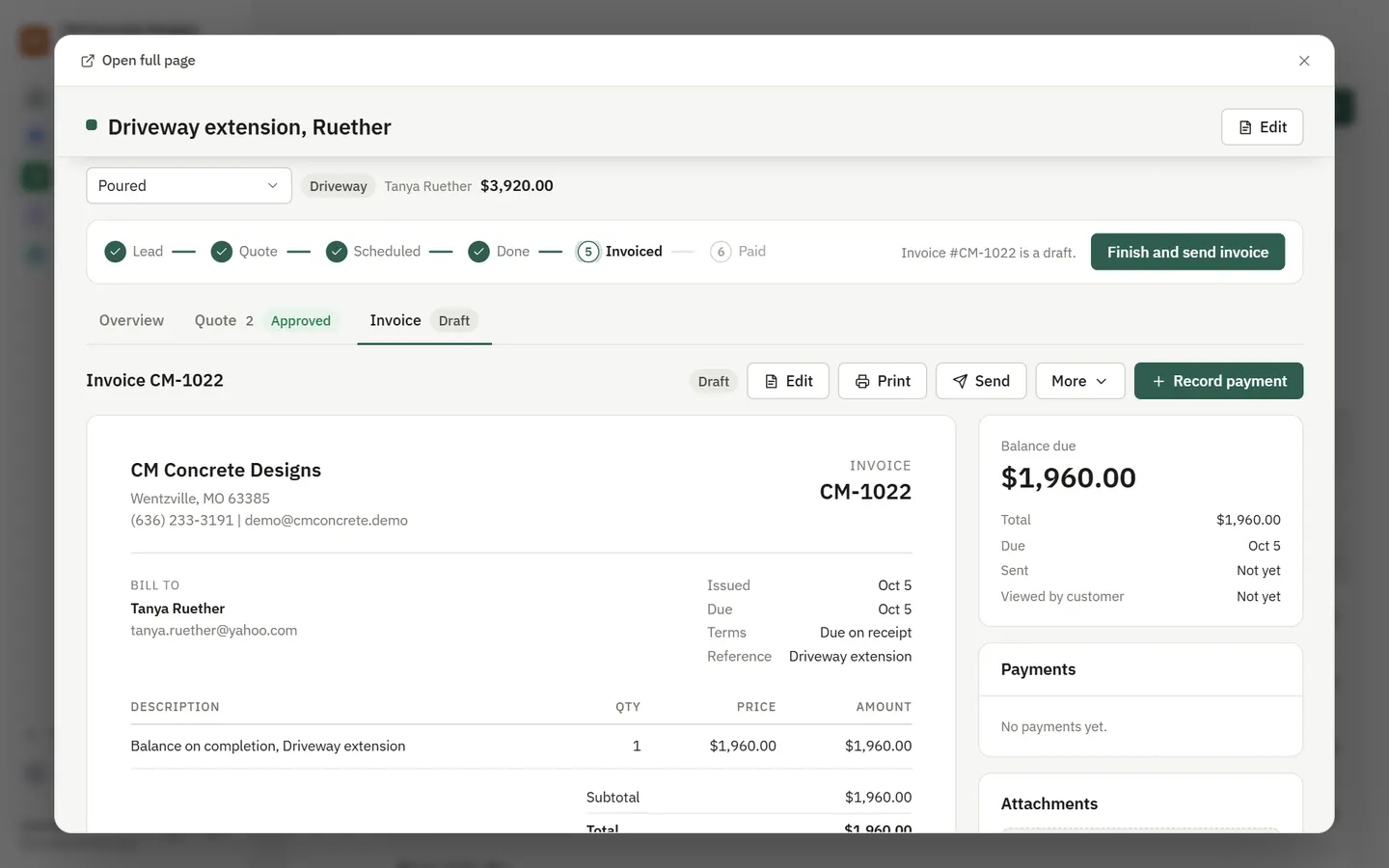
Task: Record a payment on invoice
Action: pyautogui.click(x=1218, y=381)
